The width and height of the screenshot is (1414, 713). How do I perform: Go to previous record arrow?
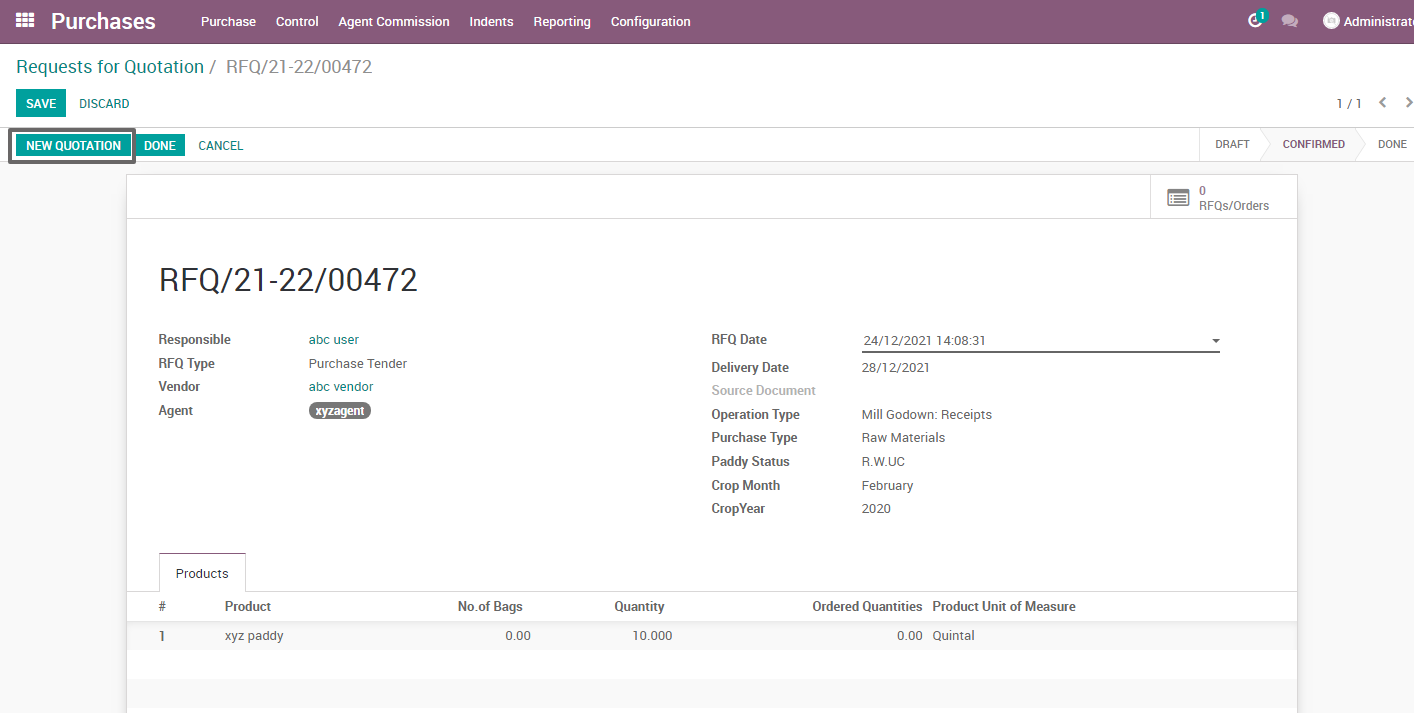[1382, 103]
